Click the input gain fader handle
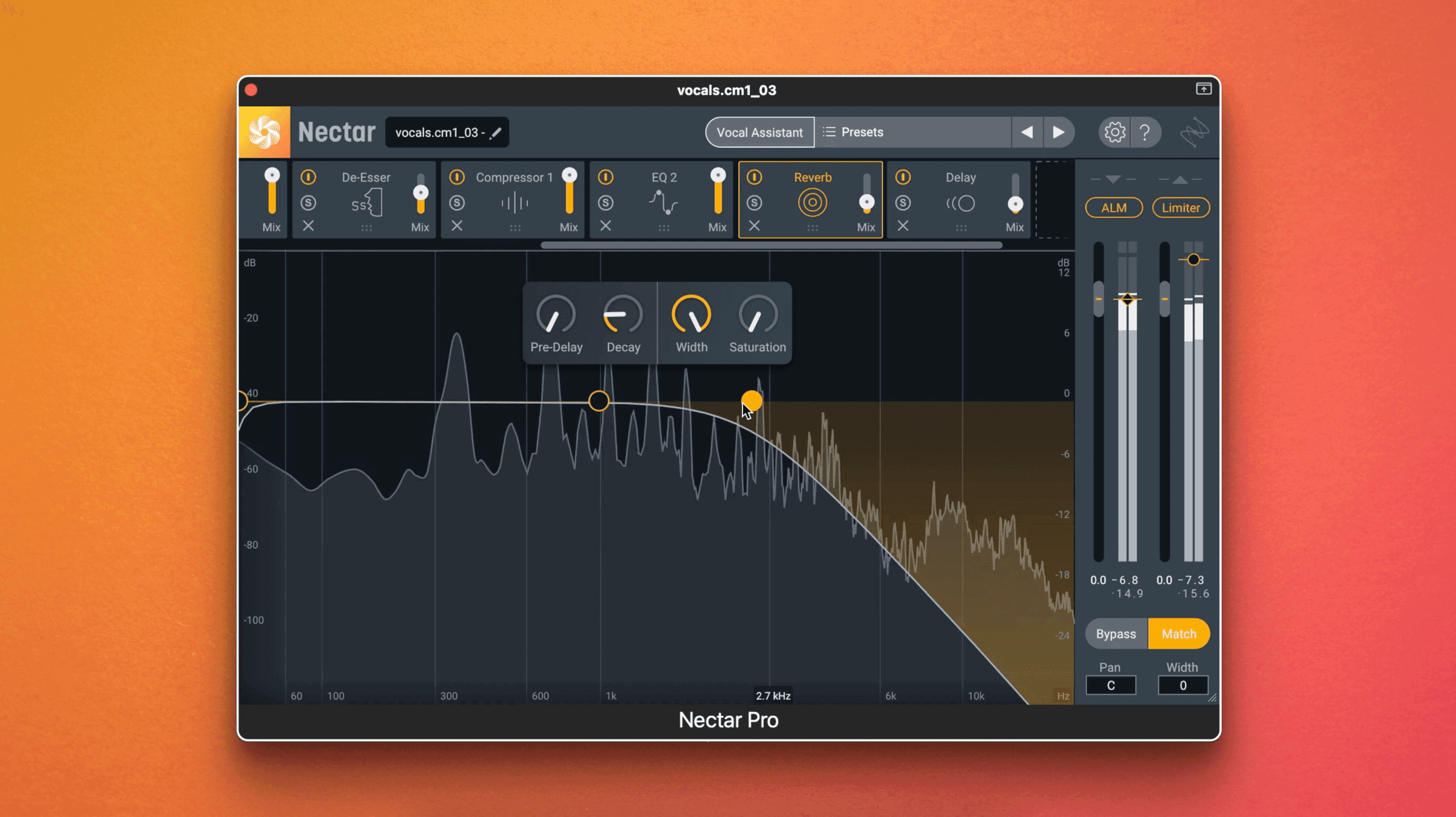Image resolution: width=1456 pixels, height=817 pixels. pyautogui.click(x=1099, y=299)
